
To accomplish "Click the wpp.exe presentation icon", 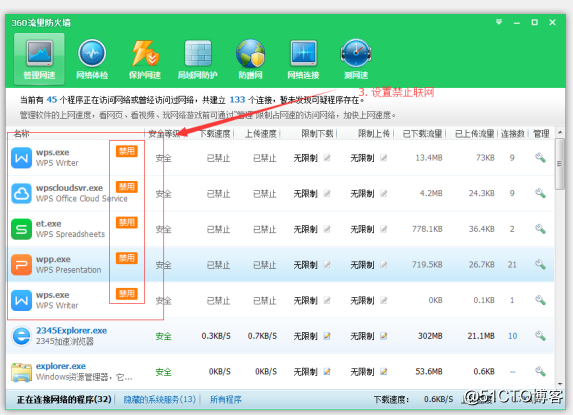I will pyautogui.click(x=21, y=264).
